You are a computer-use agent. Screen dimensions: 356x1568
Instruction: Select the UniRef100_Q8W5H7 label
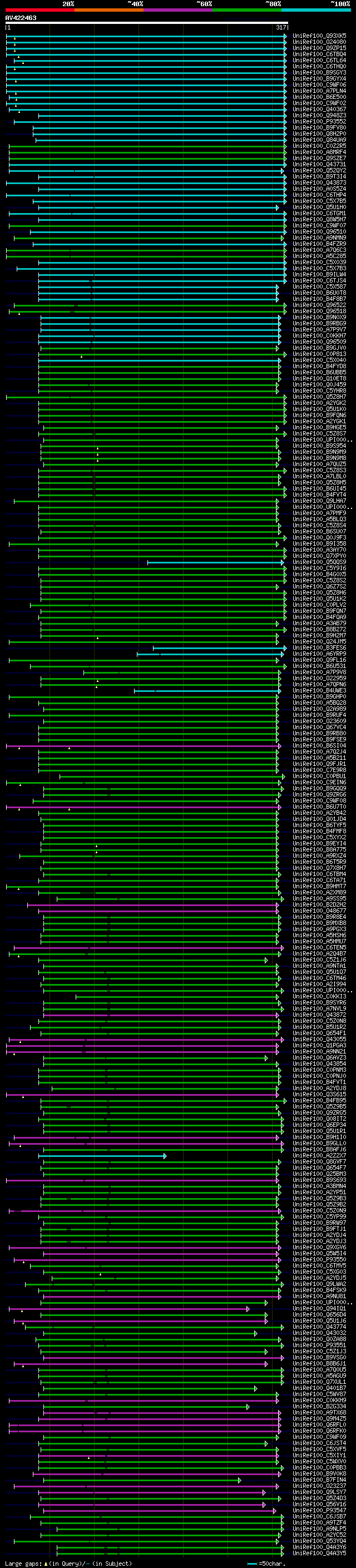pos(319,220)
